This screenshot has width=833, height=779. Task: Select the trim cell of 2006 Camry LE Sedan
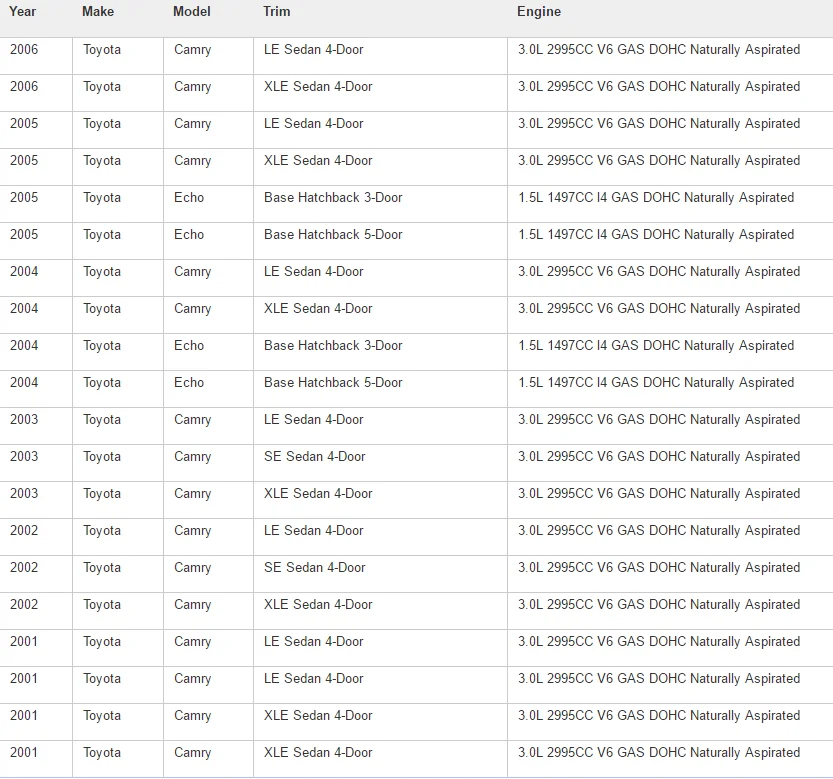[x=380, y=56]
